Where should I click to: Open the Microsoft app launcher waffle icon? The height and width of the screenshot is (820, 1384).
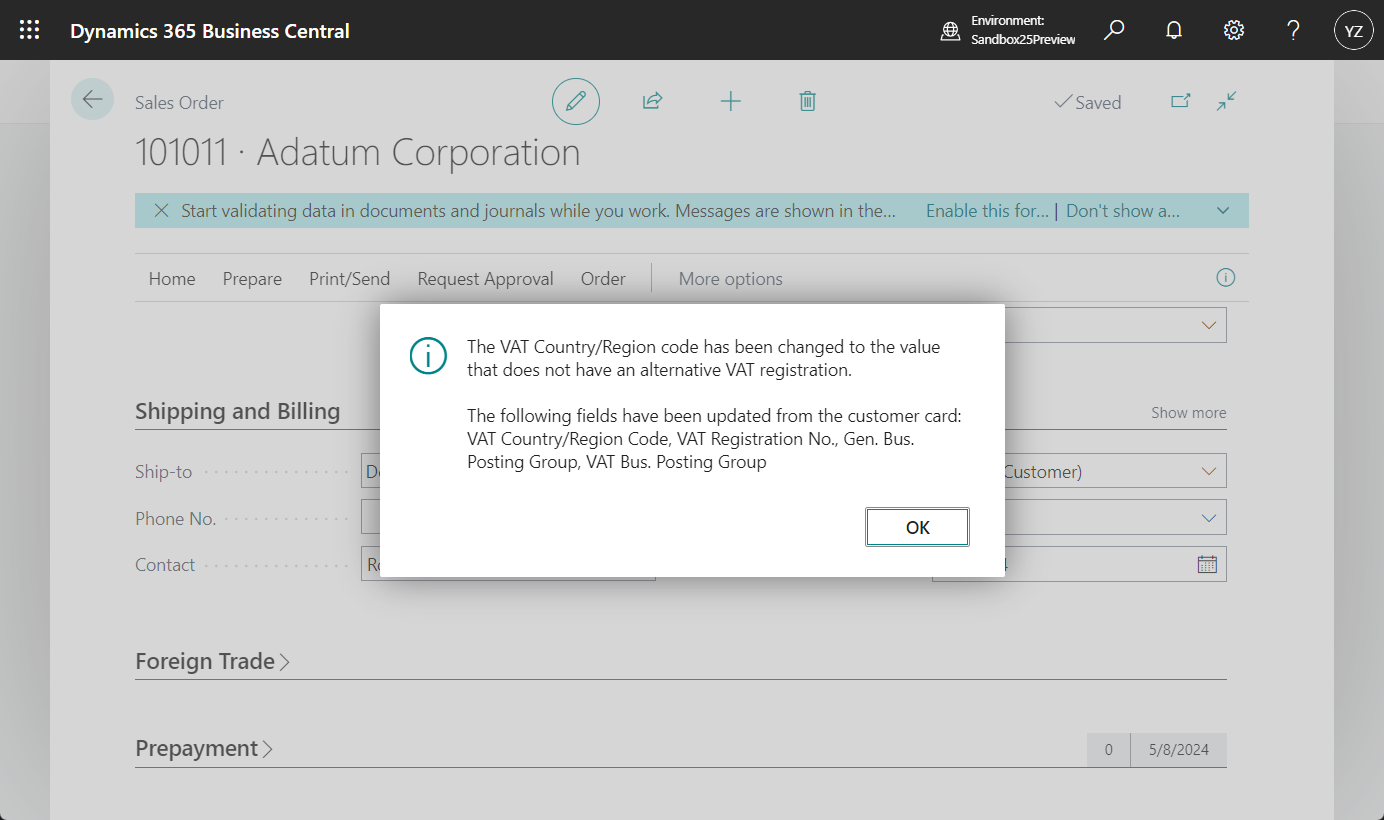click(29, 29)
